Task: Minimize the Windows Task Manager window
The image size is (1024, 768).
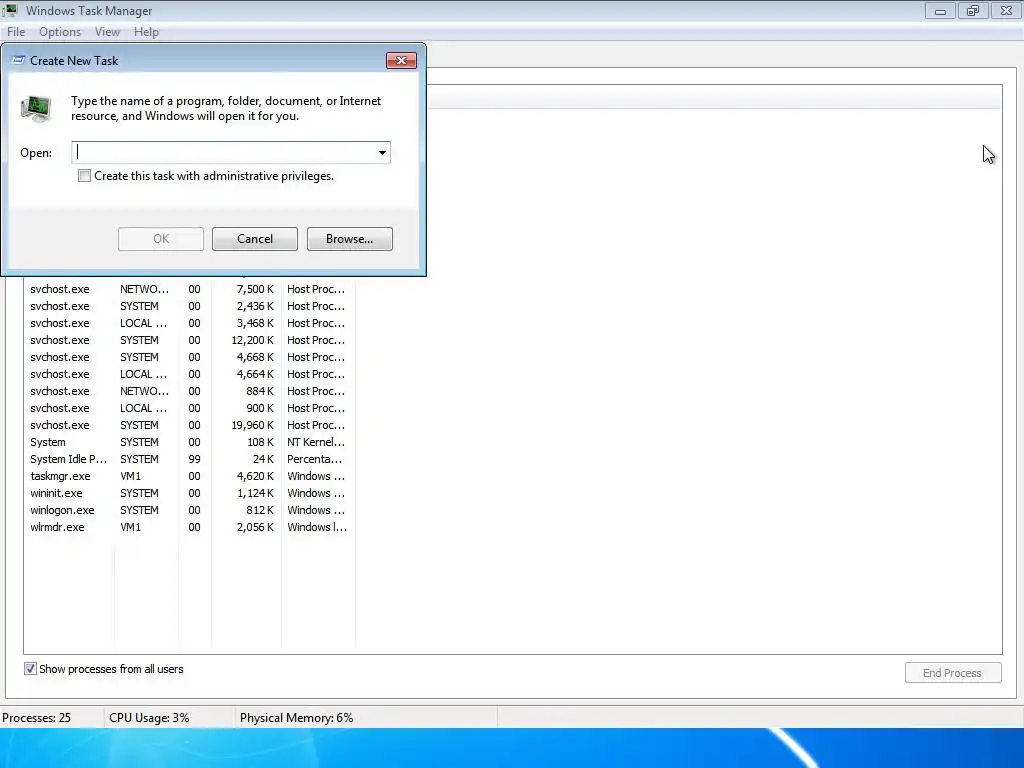Action: point(940,10)
